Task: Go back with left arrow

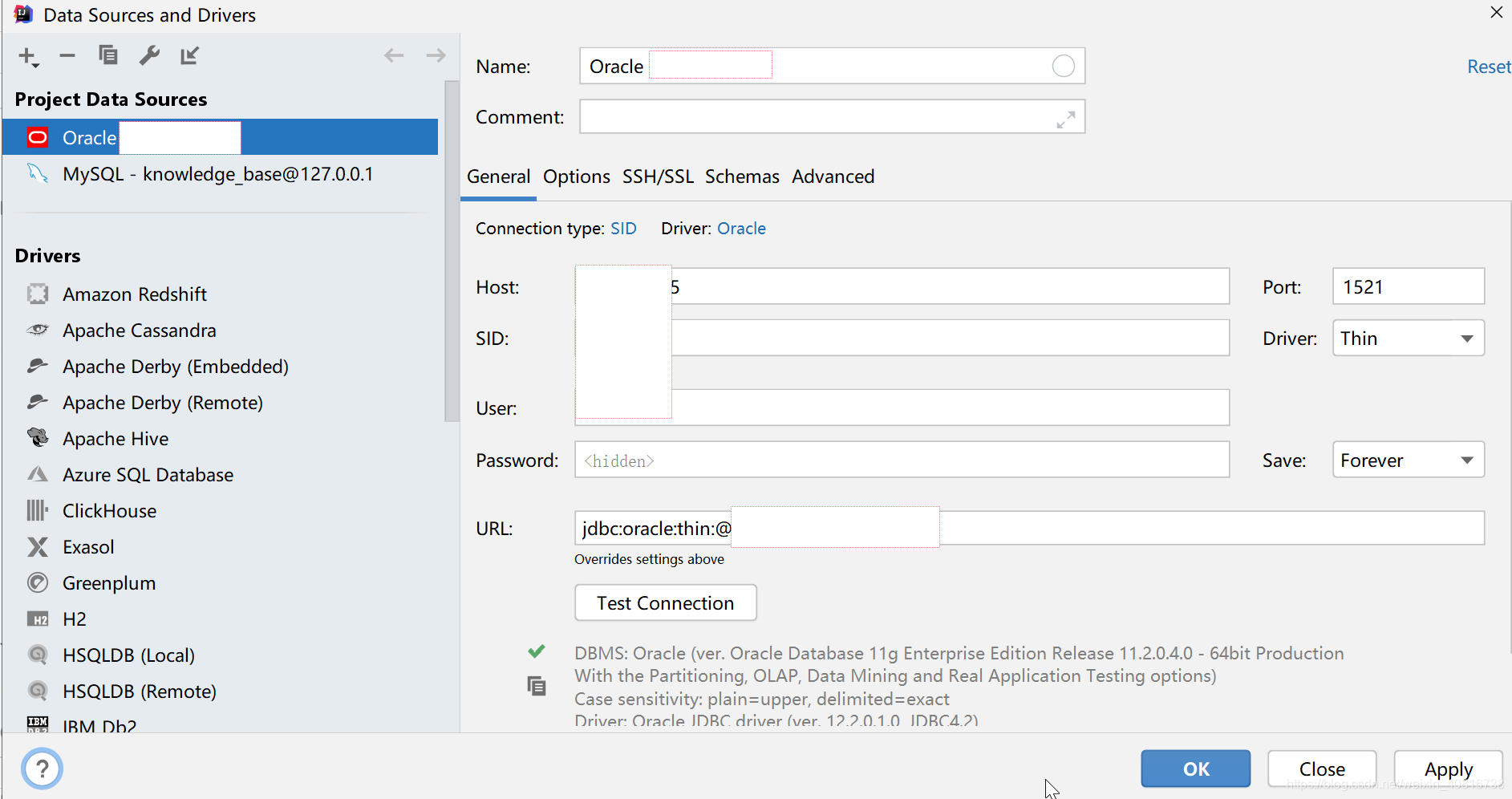Action: click(x=394, y=55)
